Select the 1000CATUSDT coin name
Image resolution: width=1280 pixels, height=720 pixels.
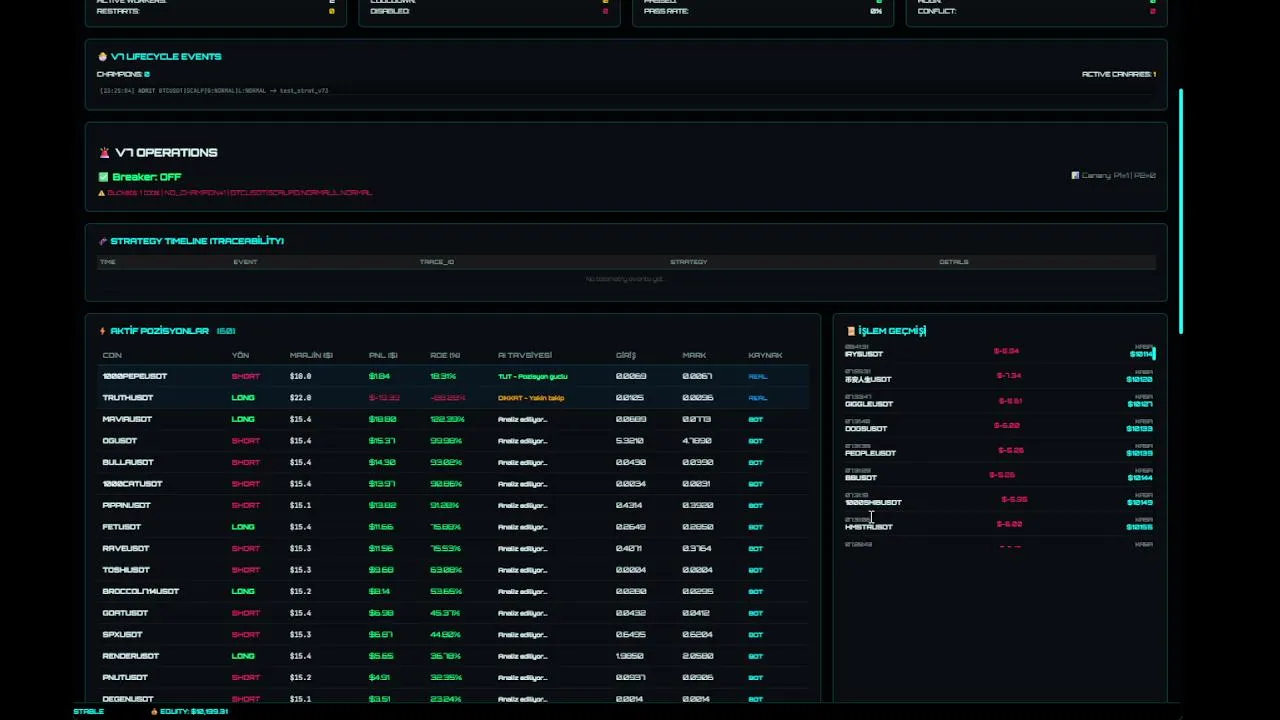pyautogui.click(x=132, y=484)
